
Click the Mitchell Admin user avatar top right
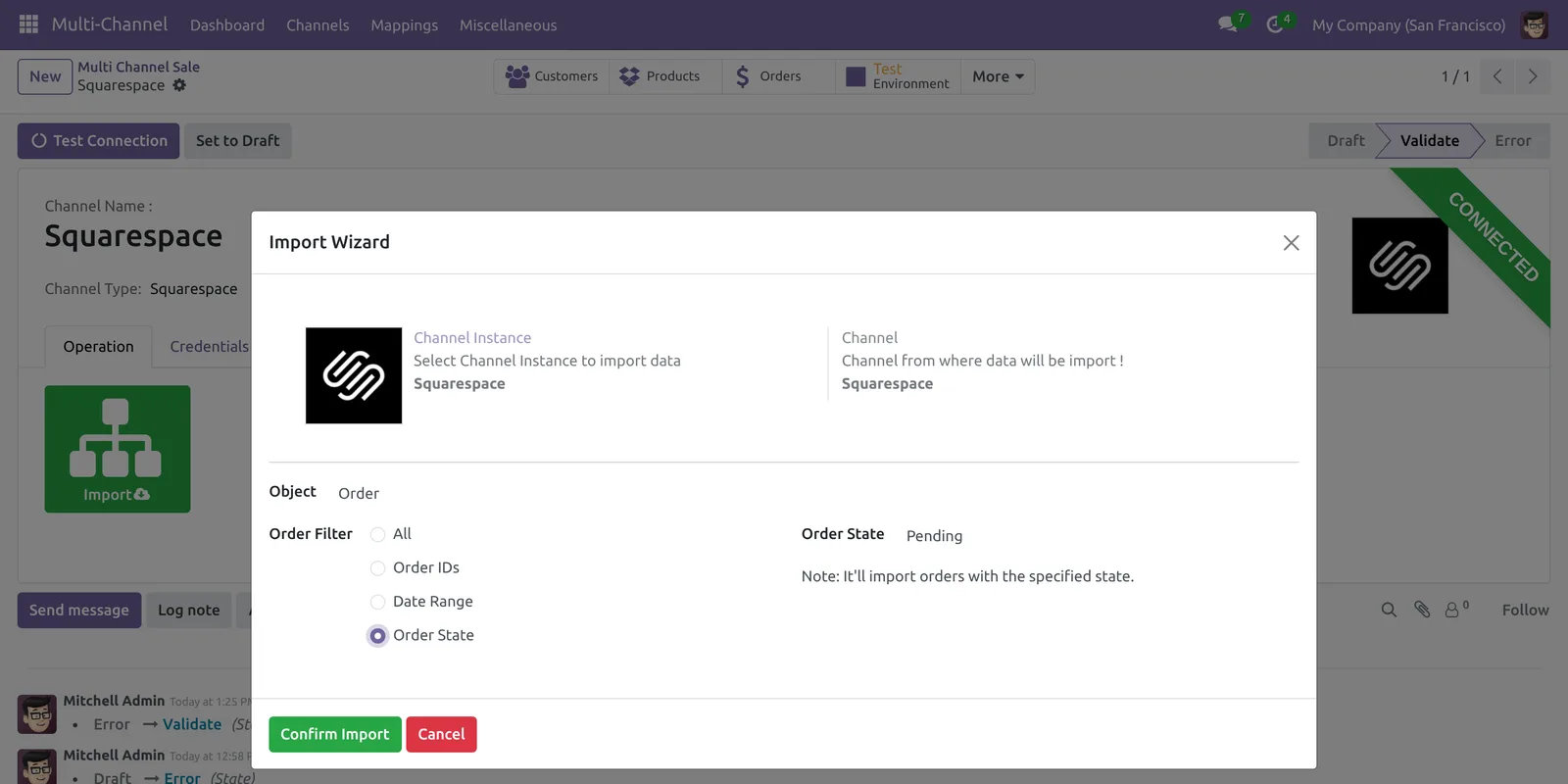(x=1535, y=24)
